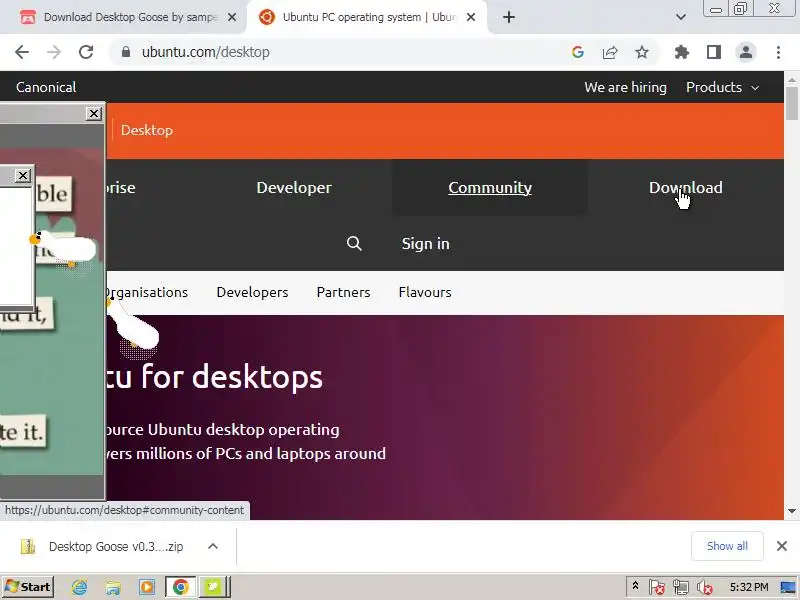Viewport: 800px width, 600px height.
Task: Click the ubuntu.com/desktop address bar
Action: [337, 52]
